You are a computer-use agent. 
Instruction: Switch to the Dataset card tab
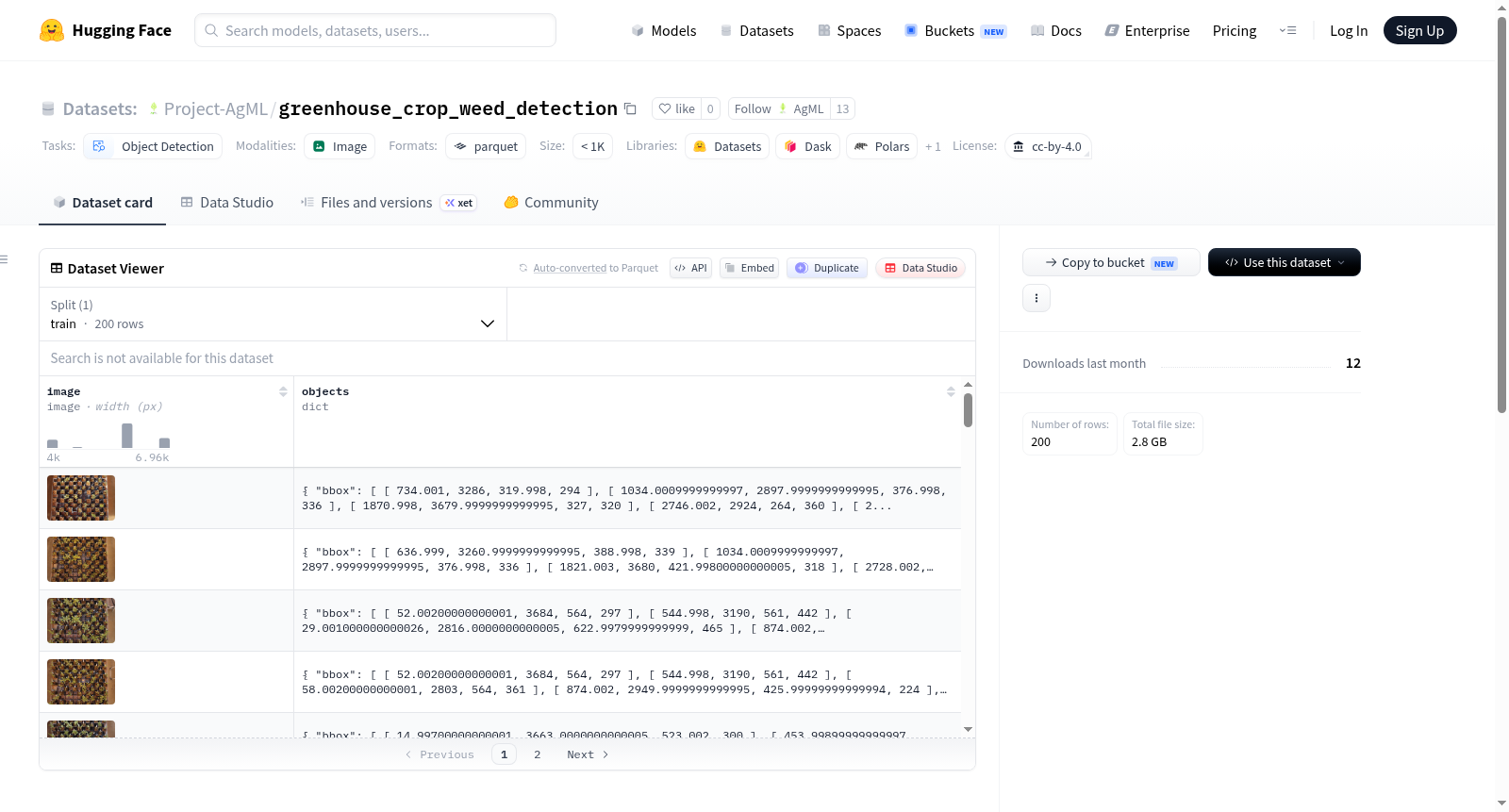click(x=102, y=202)
